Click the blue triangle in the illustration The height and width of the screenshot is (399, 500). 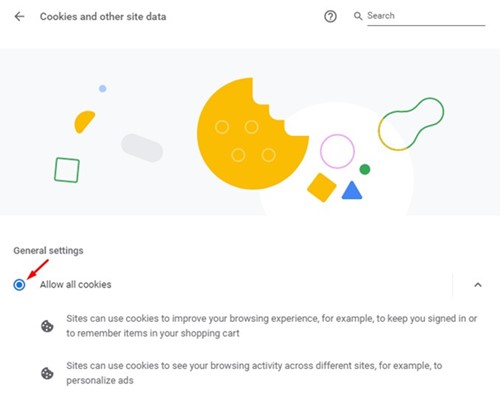pos(352,191)
